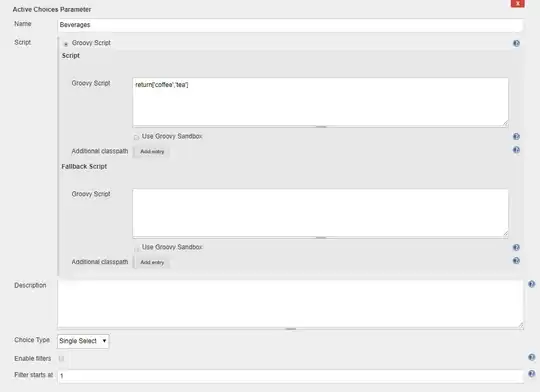Open the Choice Type Single Select dropdown
Image resolution: width=540 pixels, height=392 pixels.
pyautogui.click(x=83, y=341)
